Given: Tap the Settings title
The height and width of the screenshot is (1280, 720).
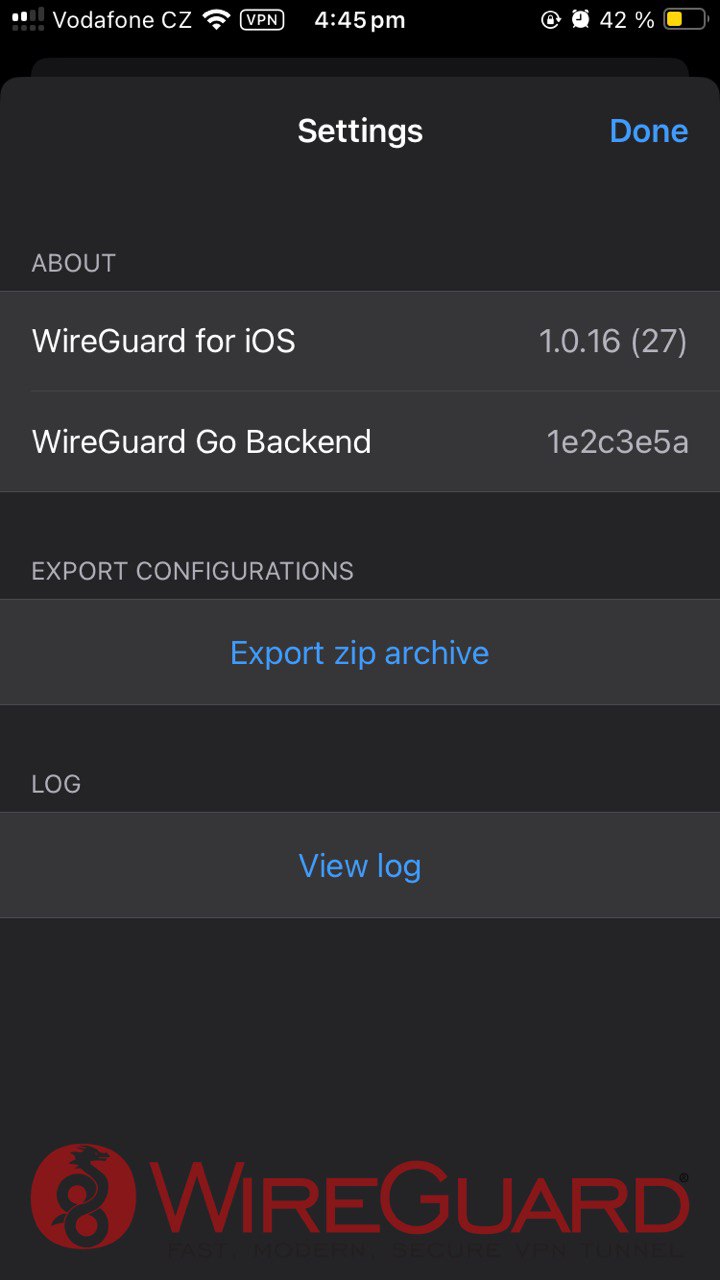Looking at the screenshot, I should [360, 131].
